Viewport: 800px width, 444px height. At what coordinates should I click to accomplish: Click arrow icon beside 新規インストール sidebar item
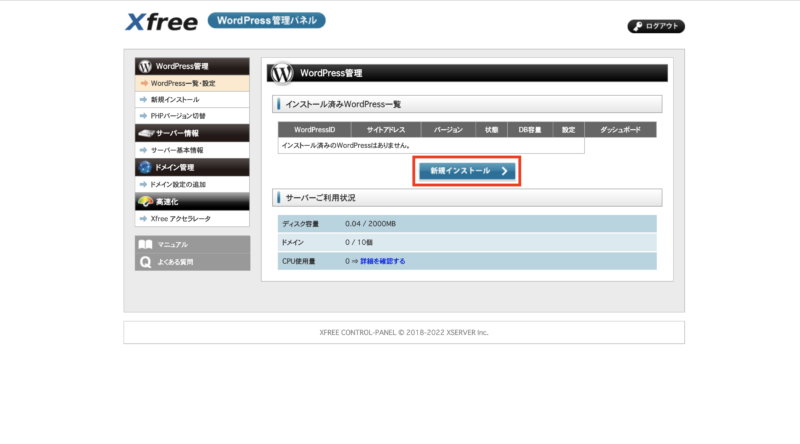click(x=143, y=100)
